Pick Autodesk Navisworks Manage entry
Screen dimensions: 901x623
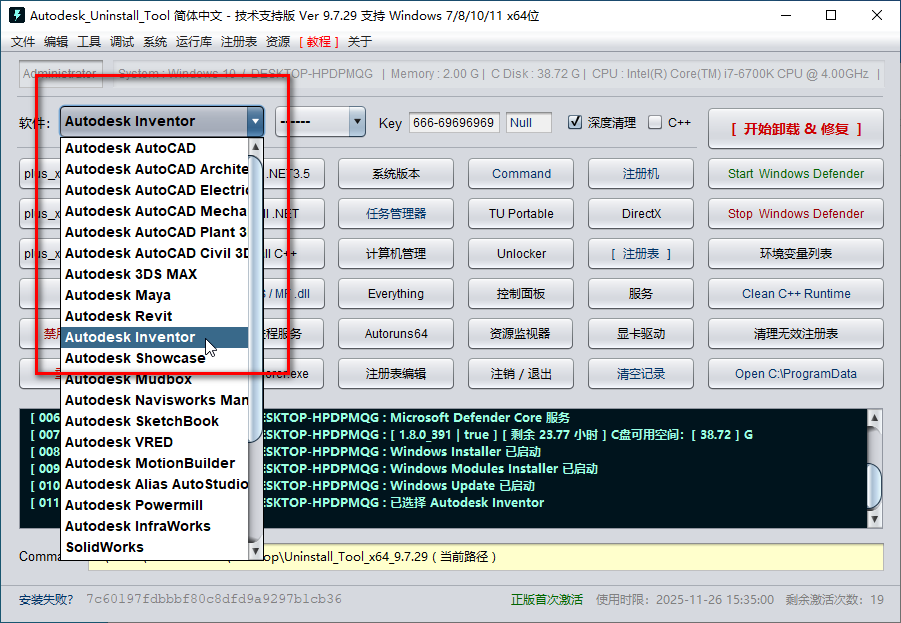tap(154, 399)
